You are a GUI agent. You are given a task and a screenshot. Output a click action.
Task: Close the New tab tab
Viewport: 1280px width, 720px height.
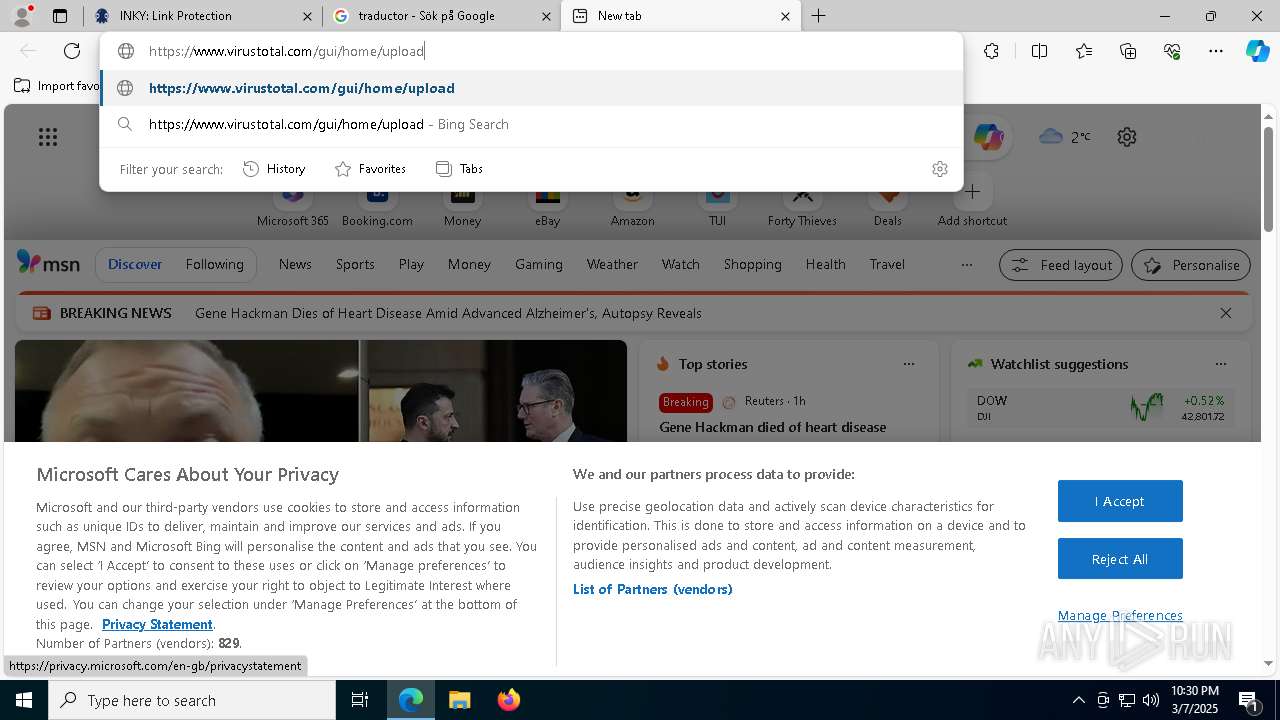(785, 16)
